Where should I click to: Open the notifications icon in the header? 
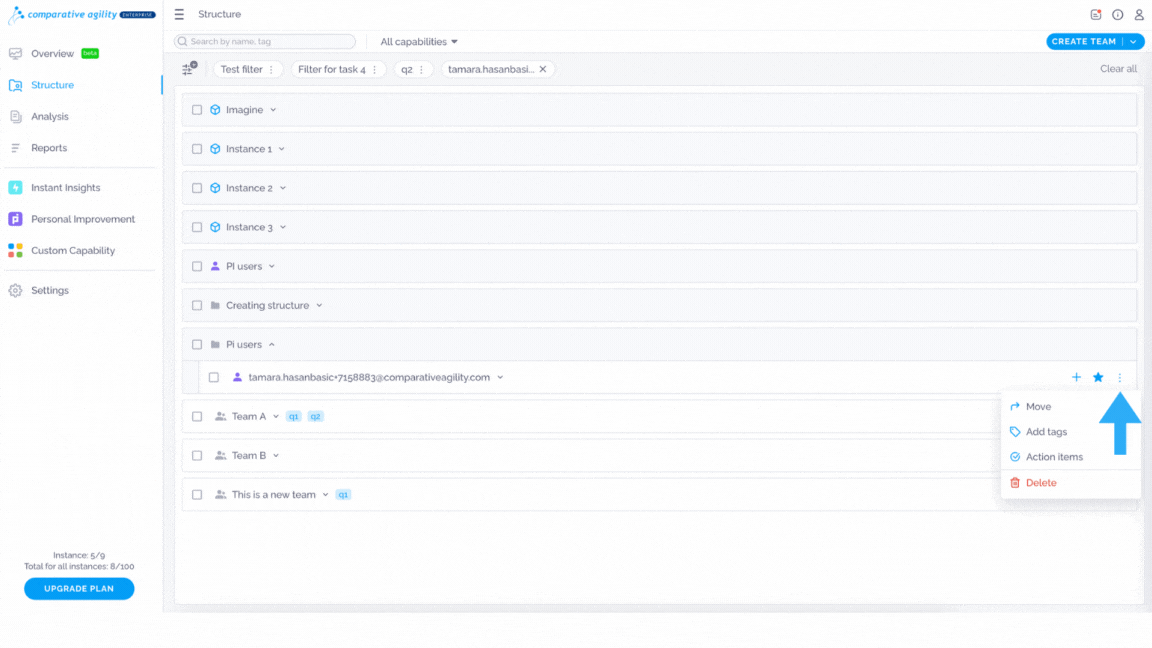[1095, 14]
